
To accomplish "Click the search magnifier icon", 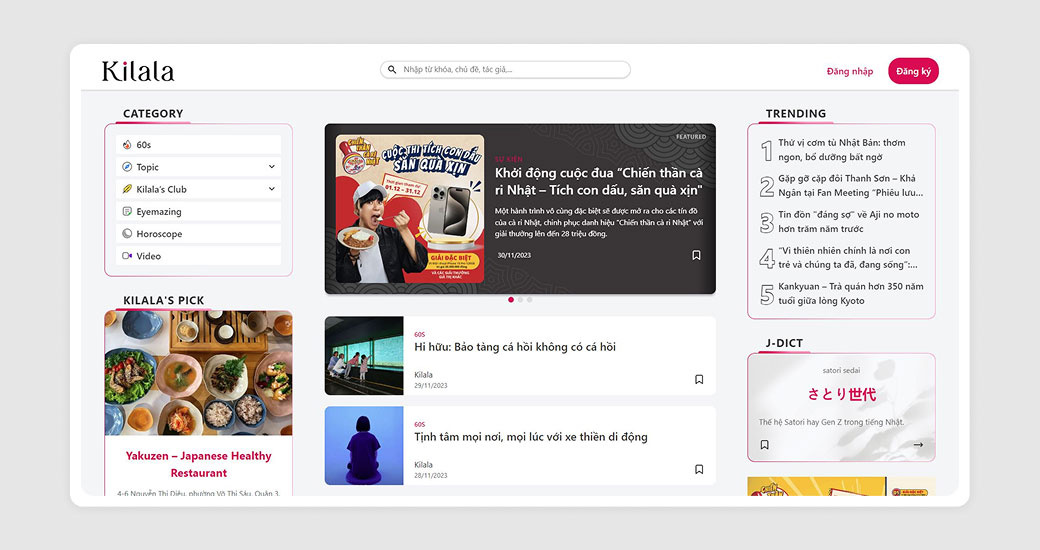I will coord(392,70).
